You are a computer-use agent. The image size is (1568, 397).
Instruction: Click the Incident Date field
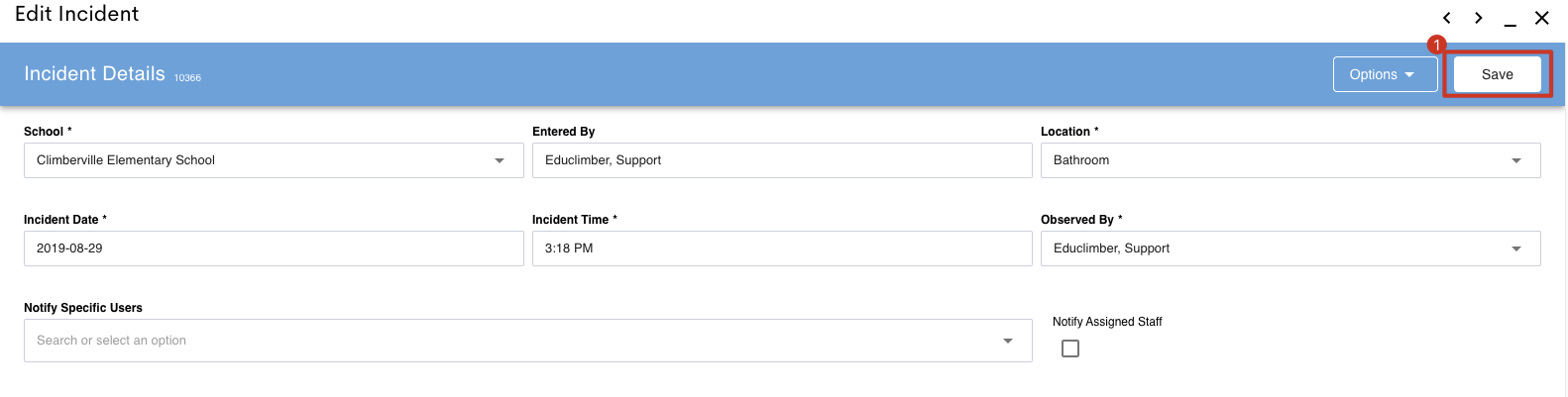click(274, 248)
